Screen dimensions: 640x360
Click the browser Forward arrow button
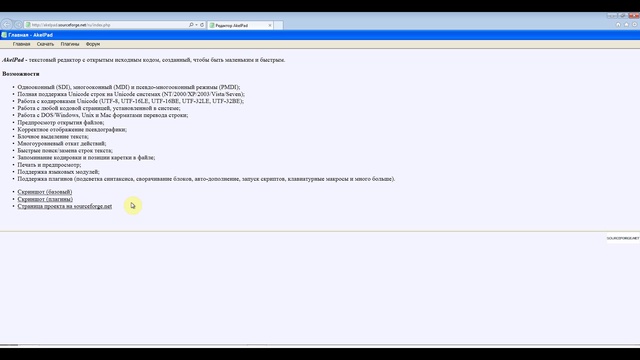[18, 24]
